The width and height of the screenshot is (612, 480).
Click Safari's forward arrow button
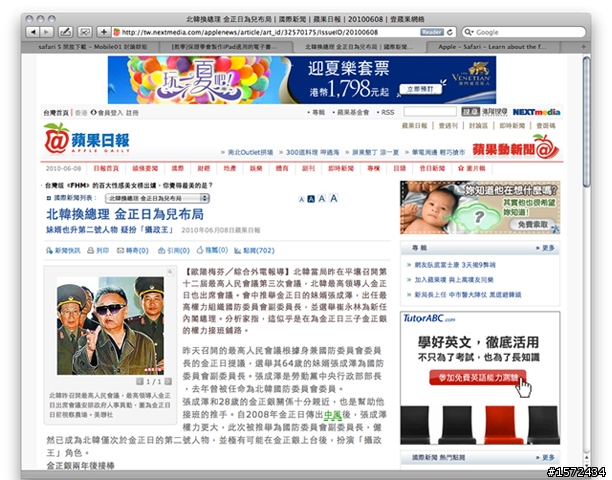point(46,32)
